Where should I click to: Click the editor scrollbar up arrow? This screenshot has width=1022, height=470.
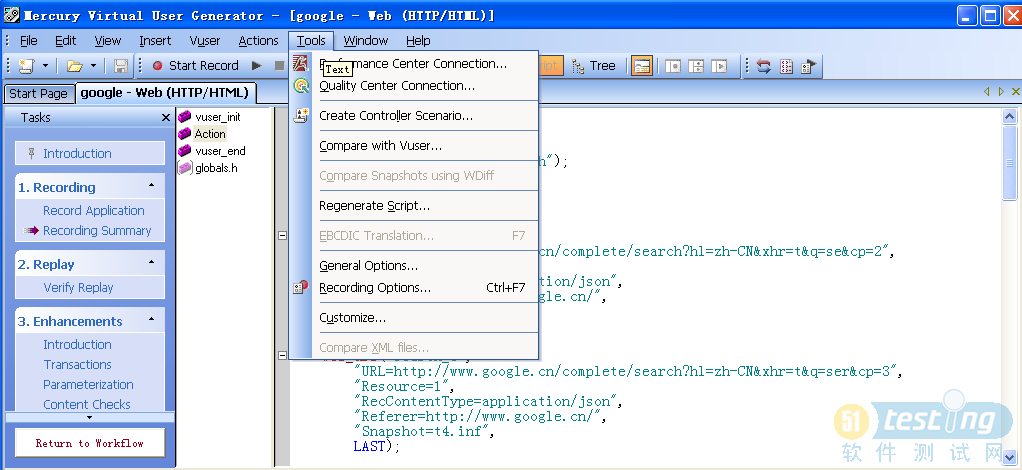[1010, 117]
